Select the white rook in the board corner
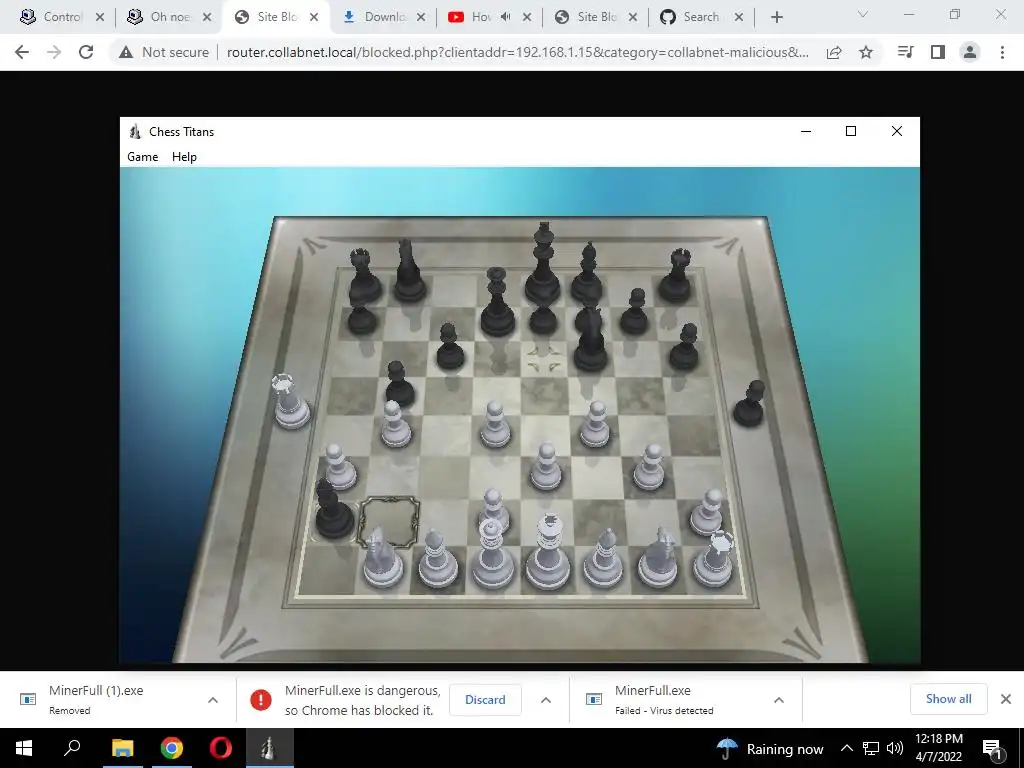 [712, 560]
